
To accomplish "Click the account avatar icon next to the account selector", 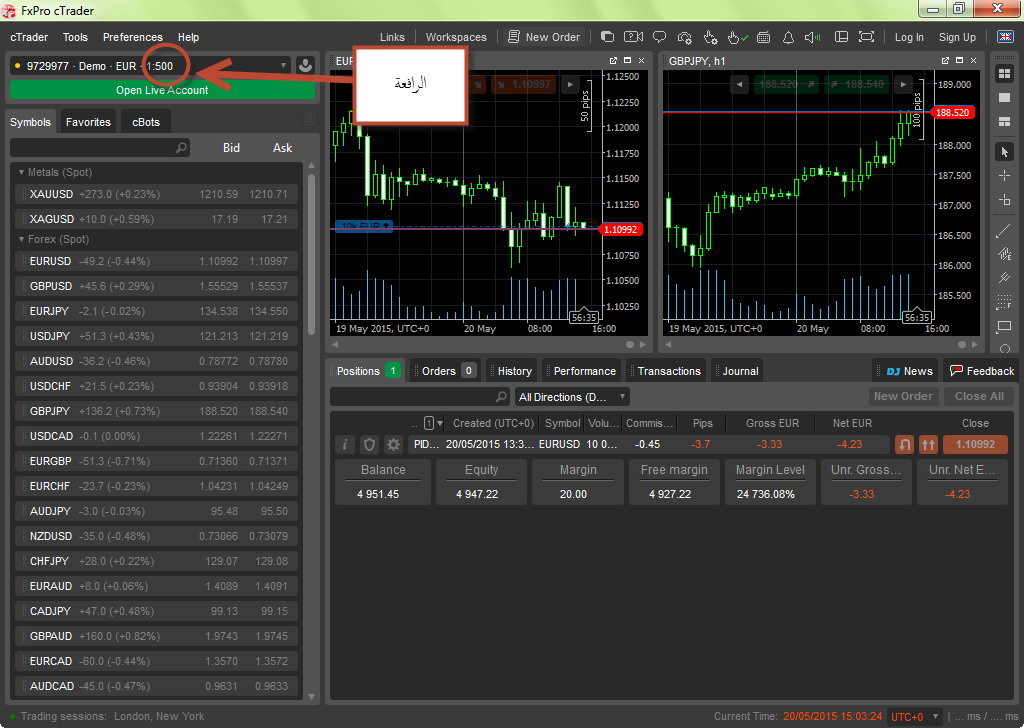I will pos(305,66).
